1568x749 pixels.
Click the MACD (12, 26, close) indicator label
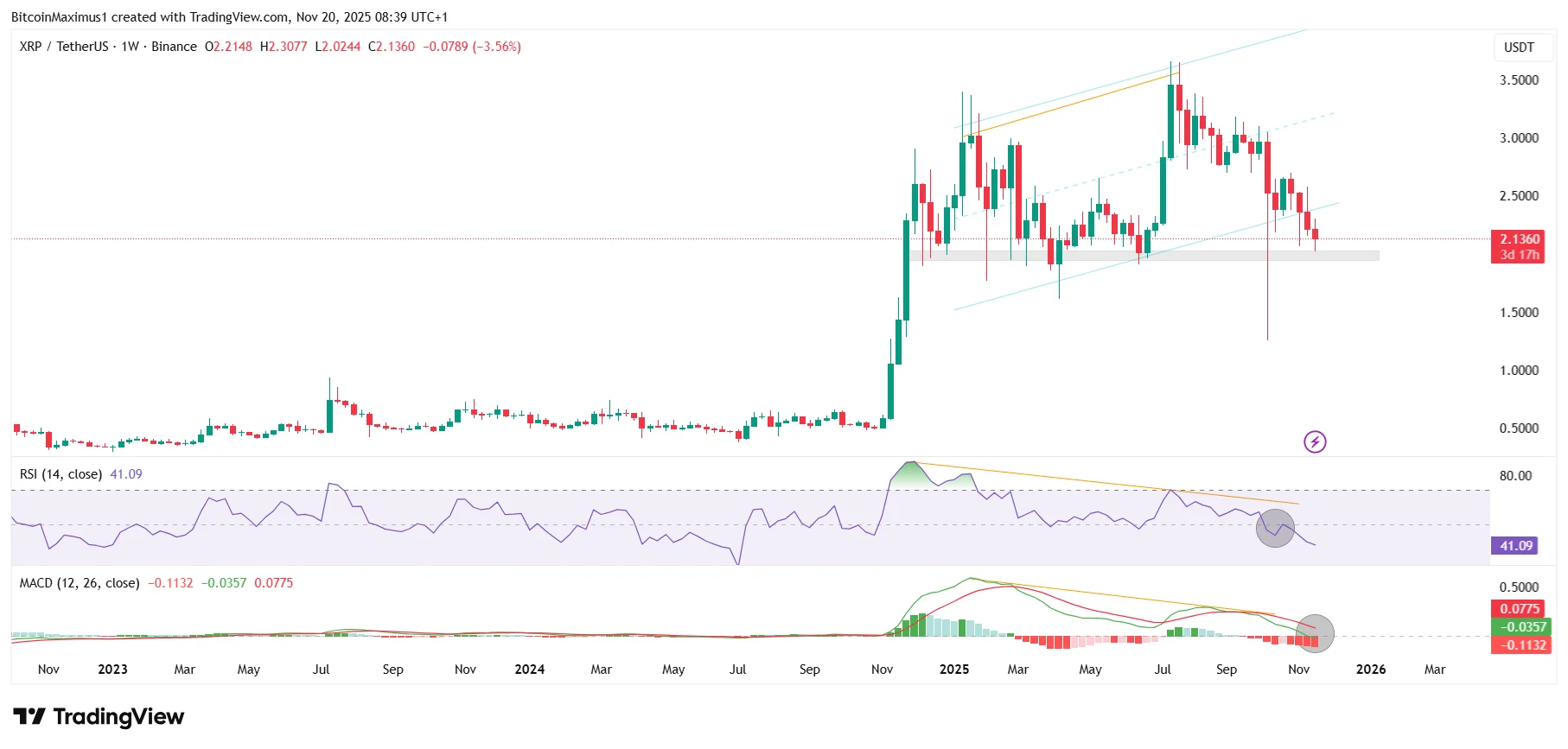pos(80,583)
